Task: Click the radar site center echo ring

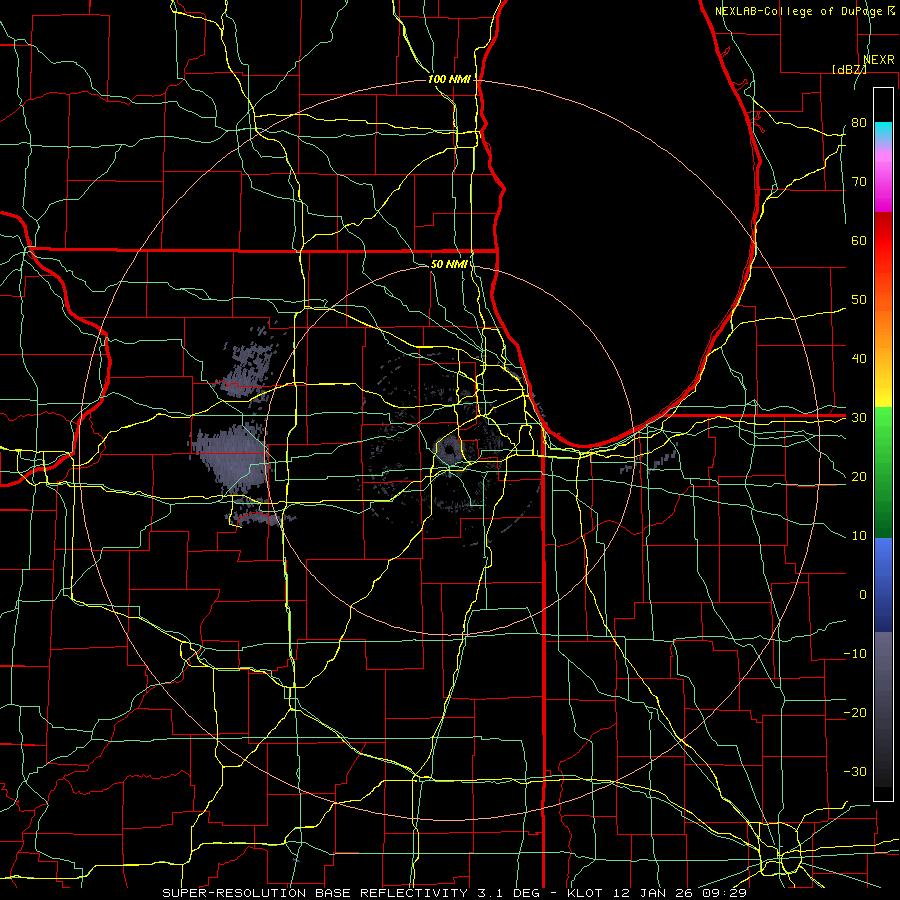Action: [449, 450]
